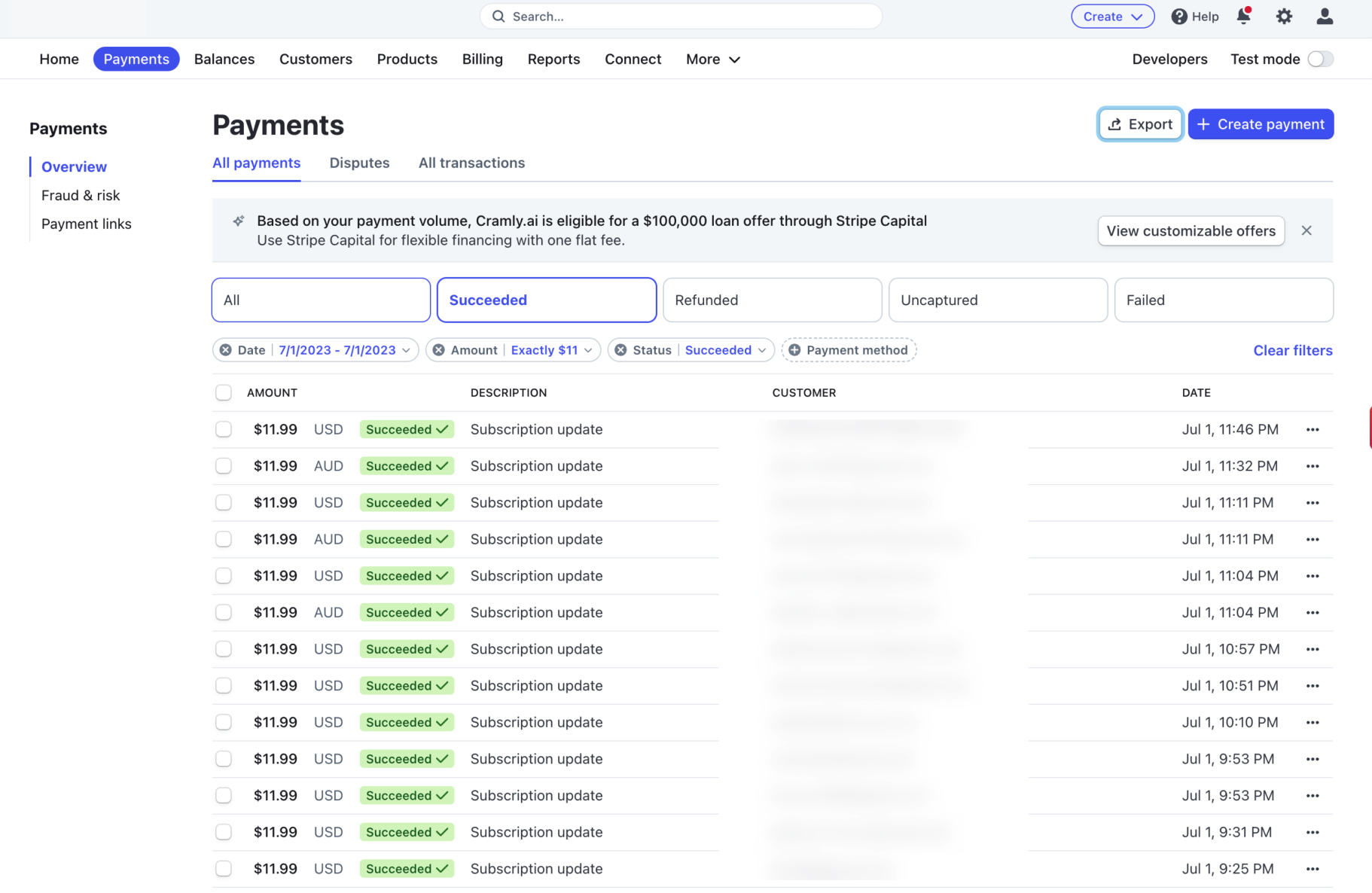Viewport: 1372px width, 893px height.
Task: Click into the Search field
Action: (x=681, y=17)
